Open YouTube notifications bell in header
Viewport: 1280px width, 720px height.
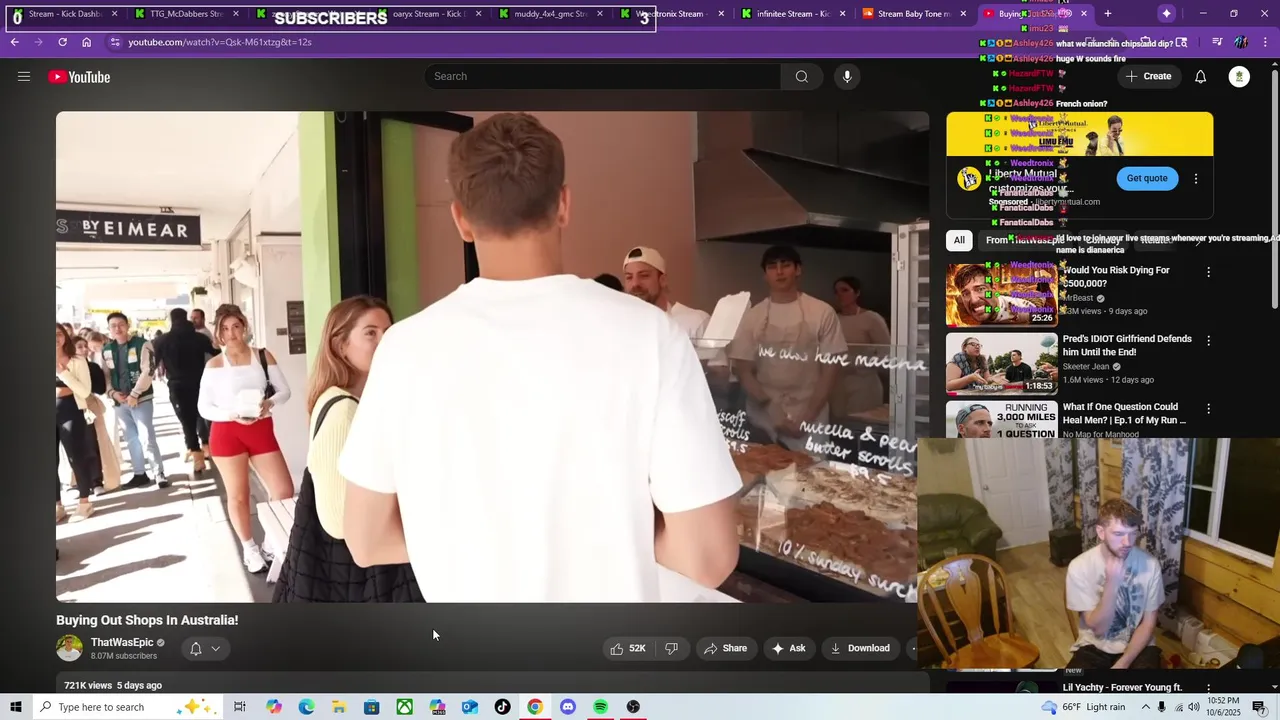coord(1200,77)
